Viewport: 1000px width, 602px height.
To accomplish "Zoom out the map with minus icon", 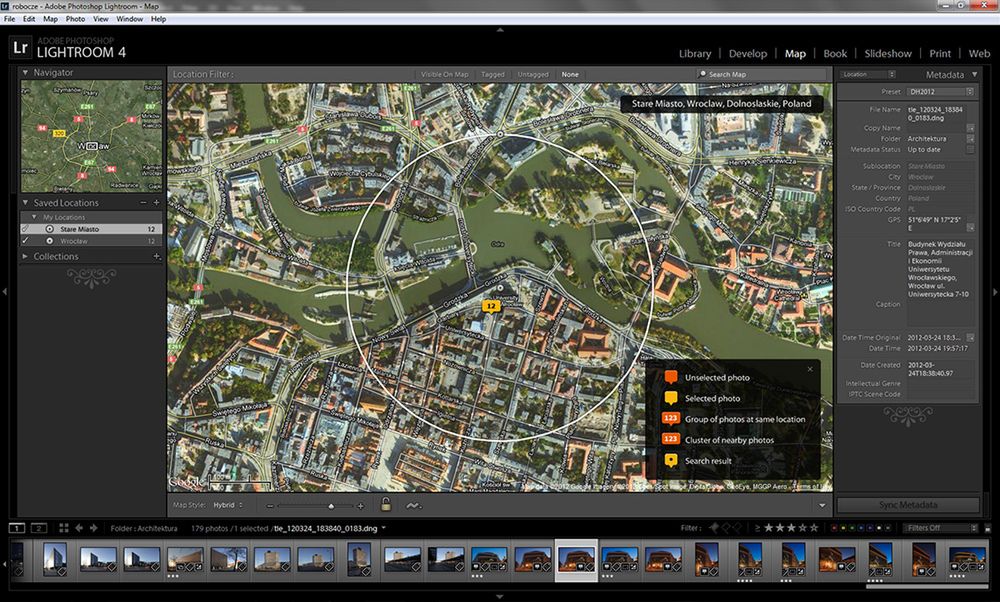I will (270, 506).
